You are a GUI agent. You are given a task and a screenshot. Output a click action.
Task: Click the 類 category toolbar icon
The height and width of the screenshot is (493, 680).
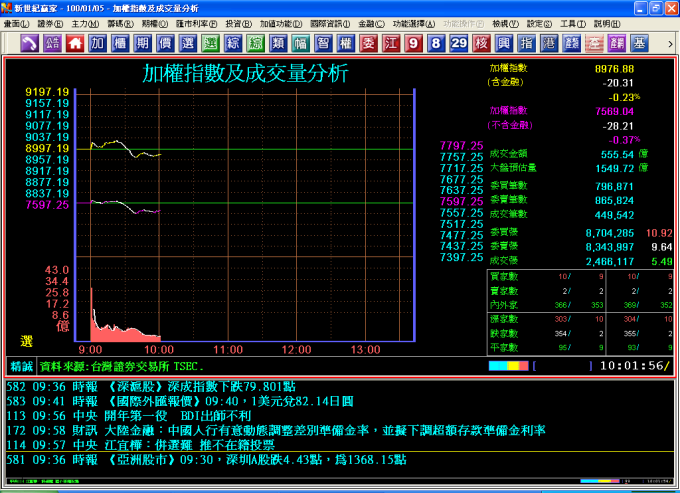point(278,43)
